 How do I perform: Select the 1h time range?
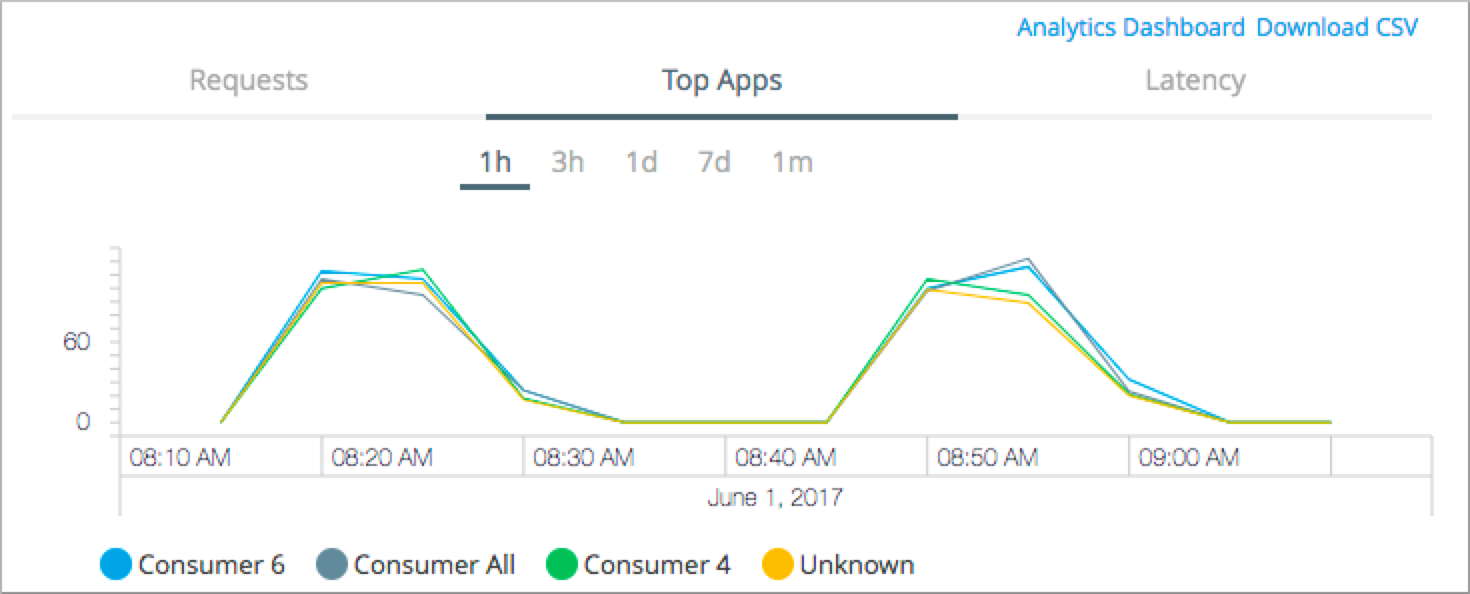pyautogui.click(x=494, y=161)
